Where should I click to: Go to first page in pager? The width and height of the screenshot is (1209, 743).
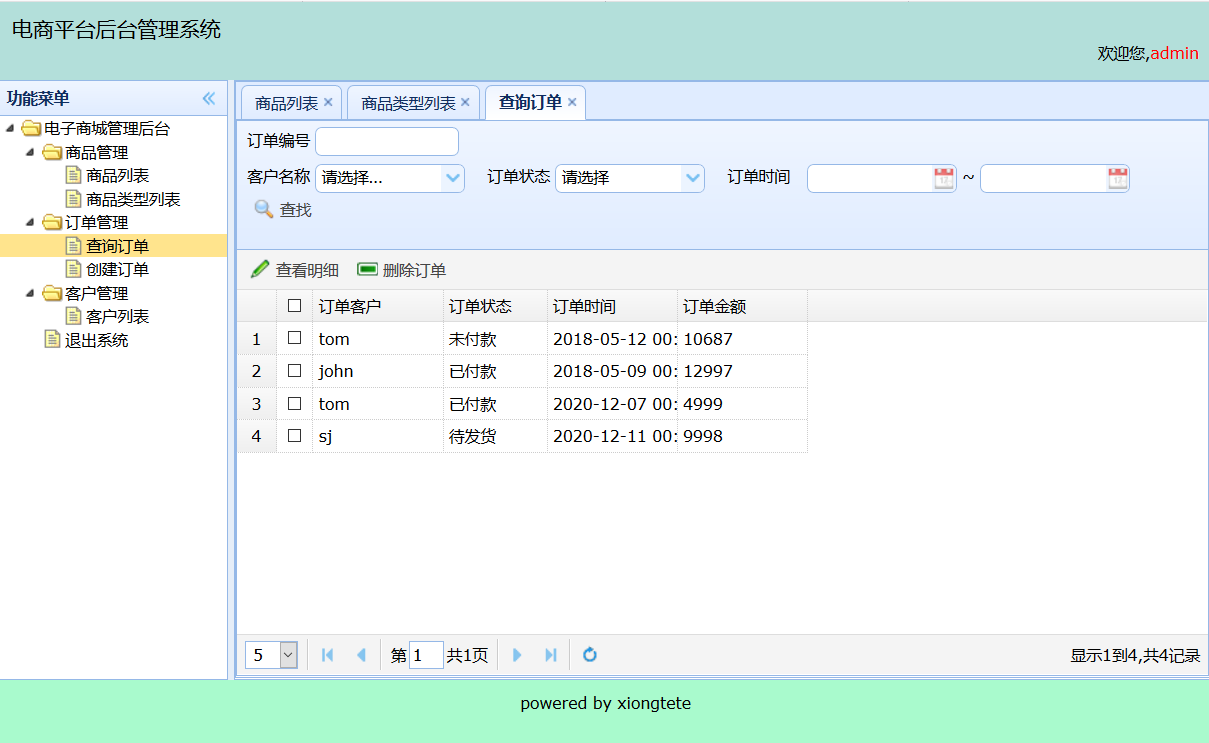(x=327, y=655)
